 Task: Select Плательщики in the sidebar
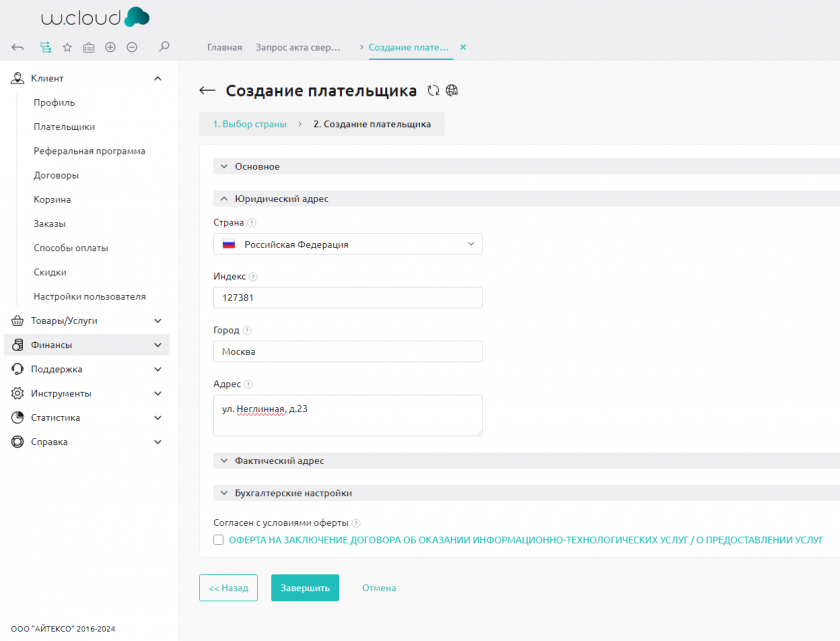[x=64, y=127]
